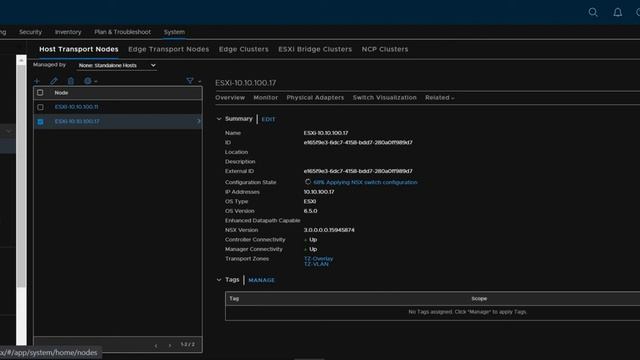Click MANAGE next to Tags
The image size is (640, 360).
[x=262, y=280]
